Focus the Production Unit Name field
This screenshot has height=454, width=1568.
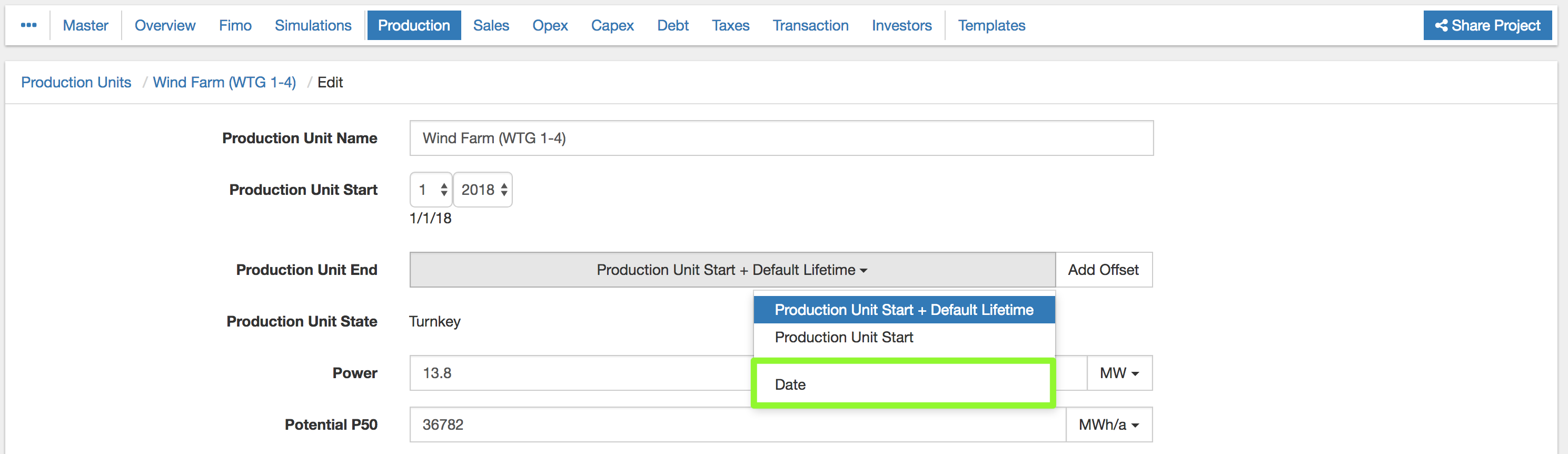point(781,138)
